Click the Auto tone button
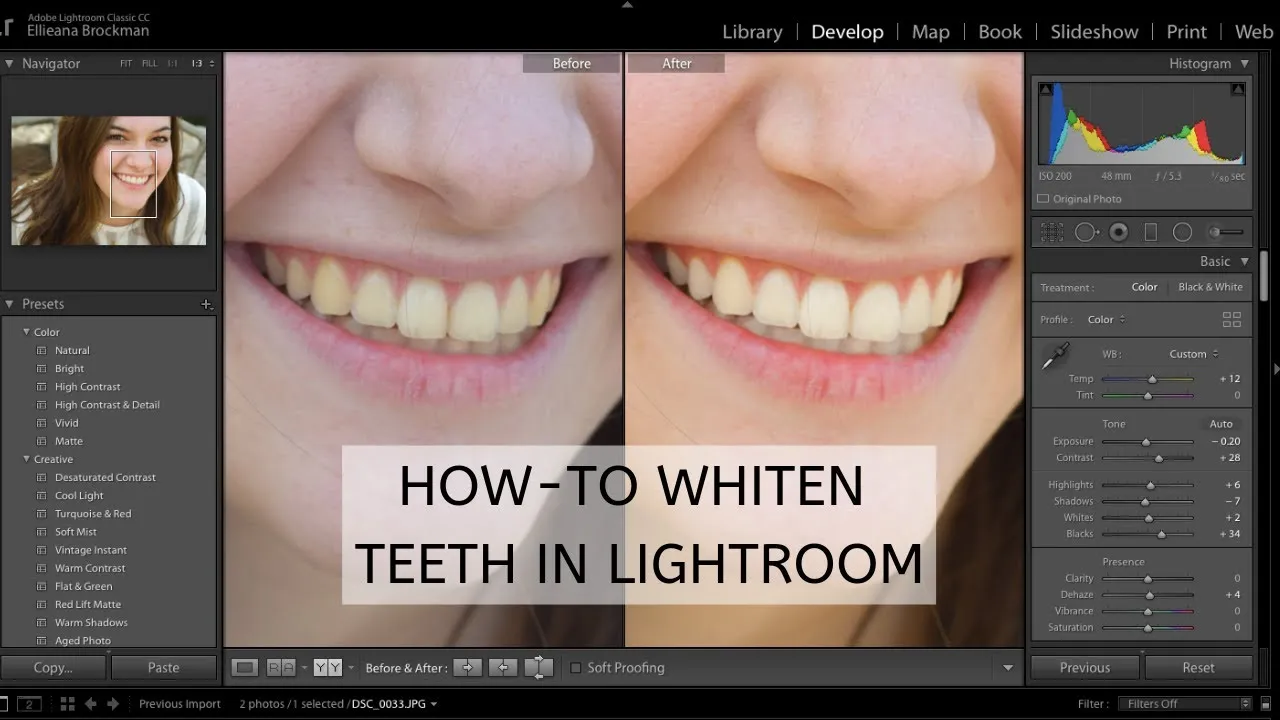The image size is (1280, 720). click(x=1221, y=424)
